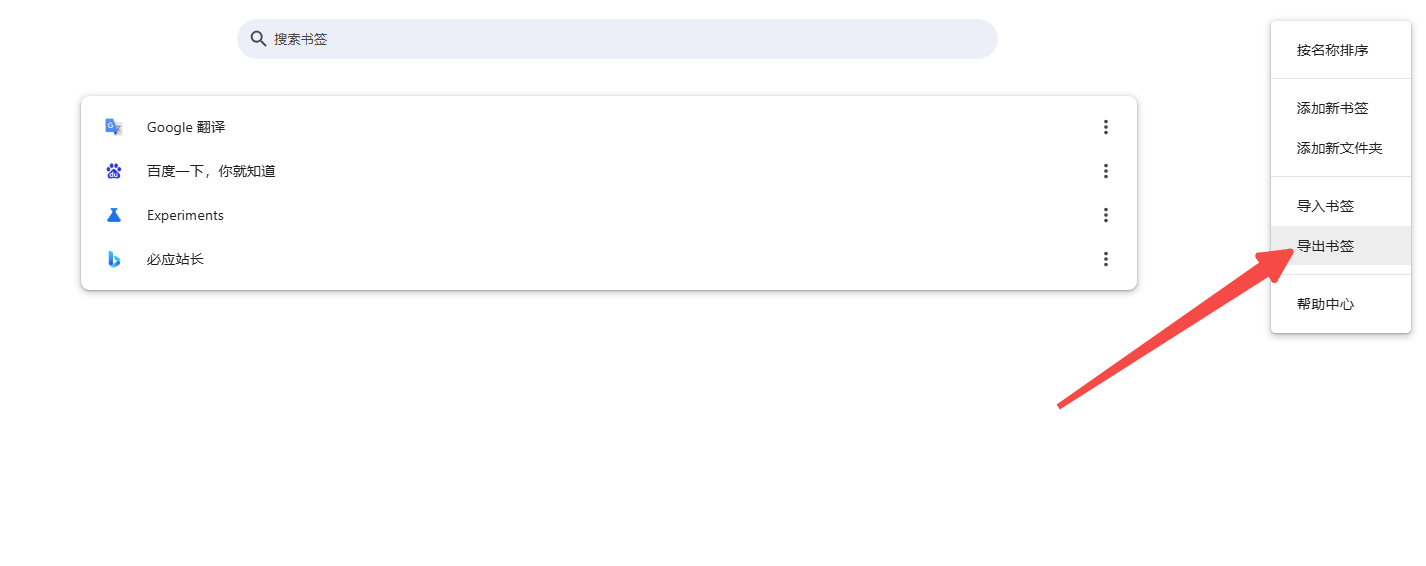Focus the 搜索书签 search field

617,39
